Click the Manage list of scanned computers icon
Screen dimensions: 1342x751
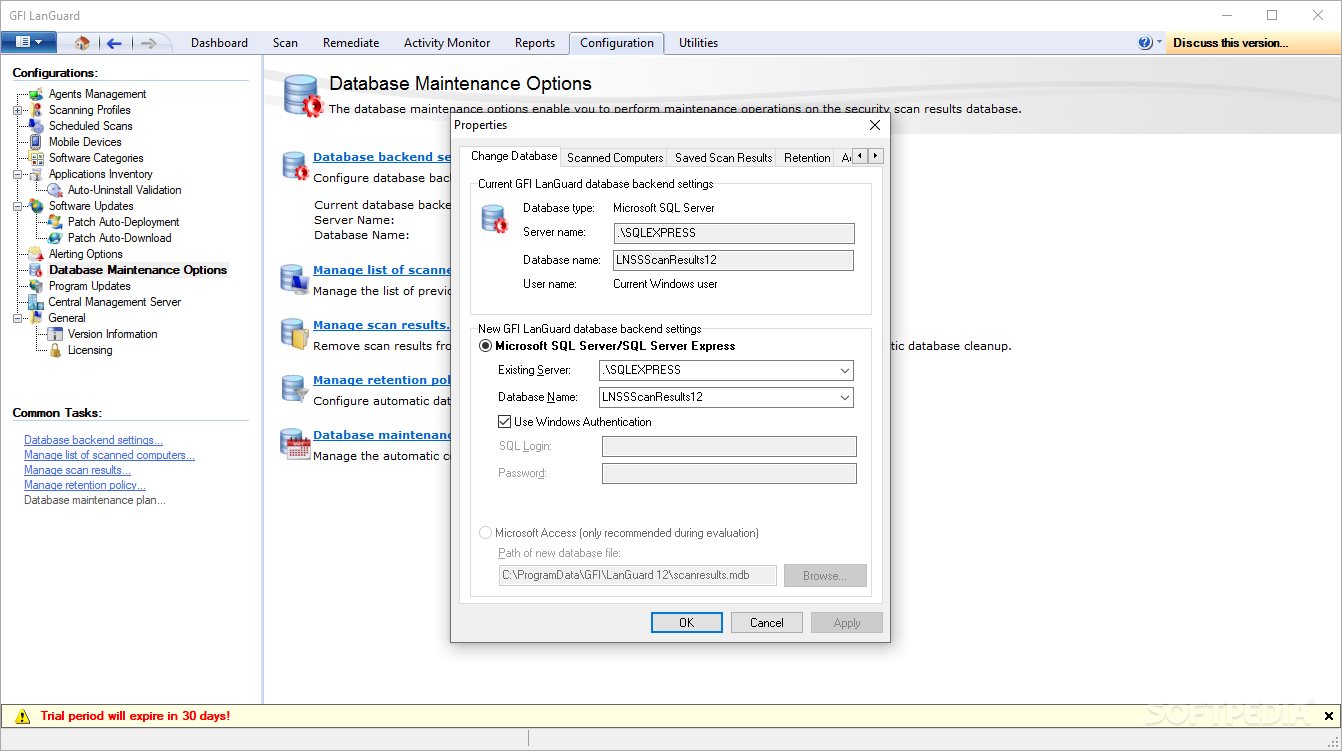pyautogui.click(x=294, y=279)
